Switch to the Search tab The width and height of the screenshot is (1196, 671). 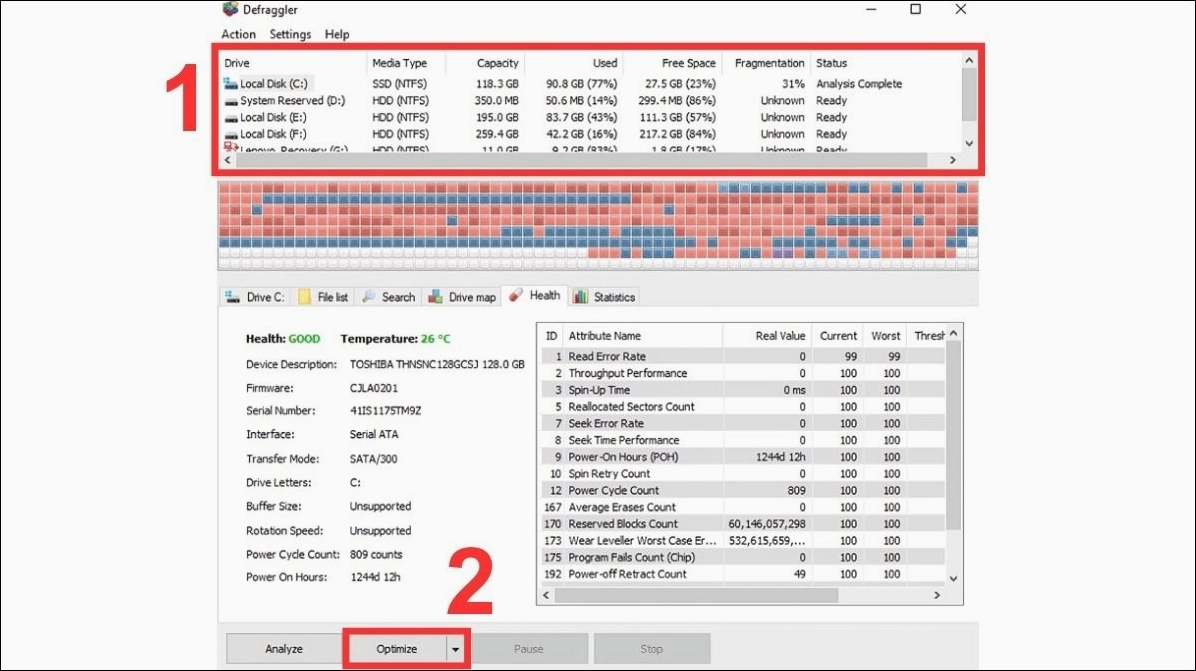point(389,297)
